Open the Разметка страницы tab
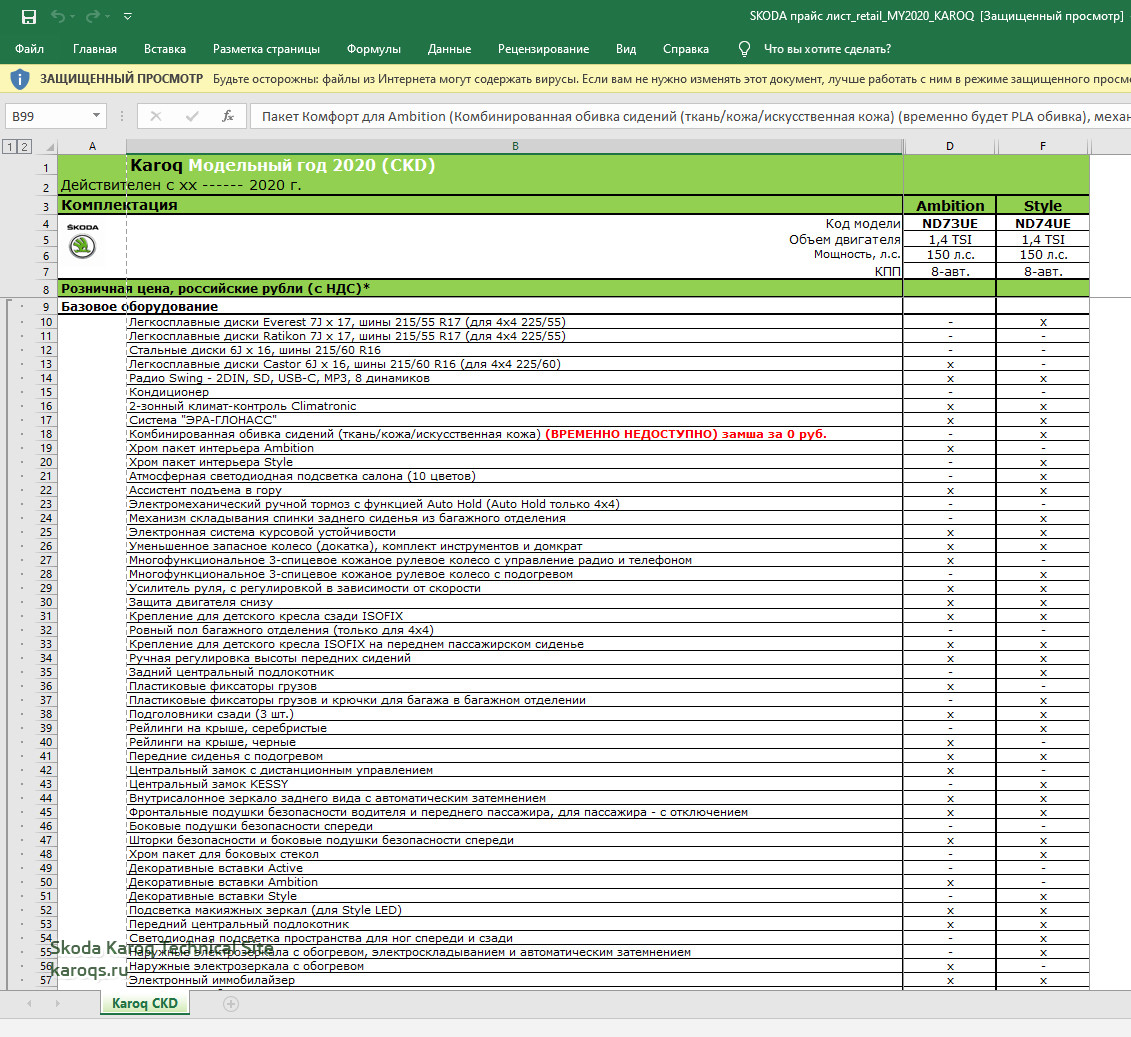This screenshot has width=1131, height=1037. [x=266, y=49]
